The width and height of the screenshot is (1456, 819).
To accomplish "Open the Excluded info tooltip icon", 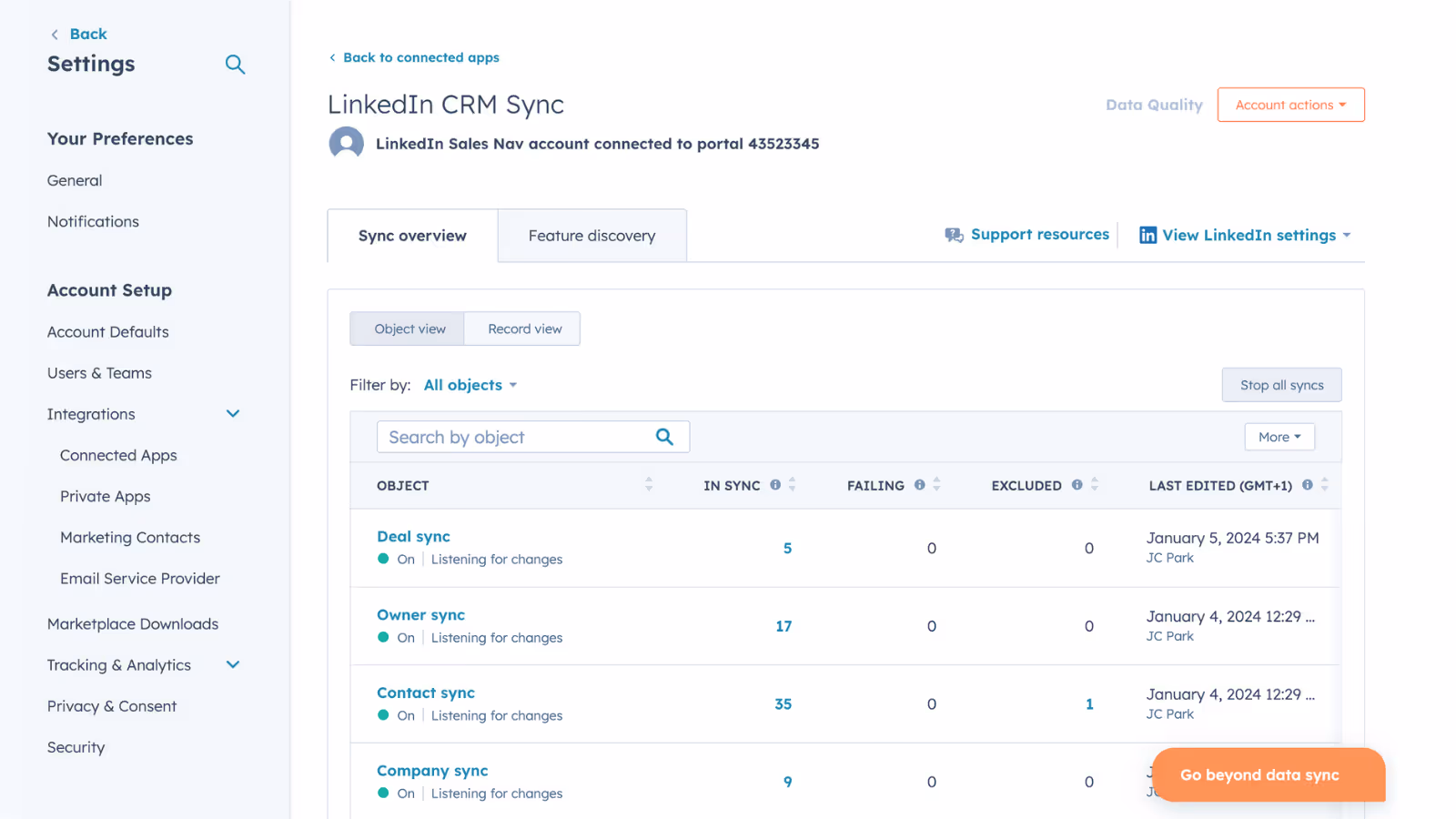I will pos(1077,485).
